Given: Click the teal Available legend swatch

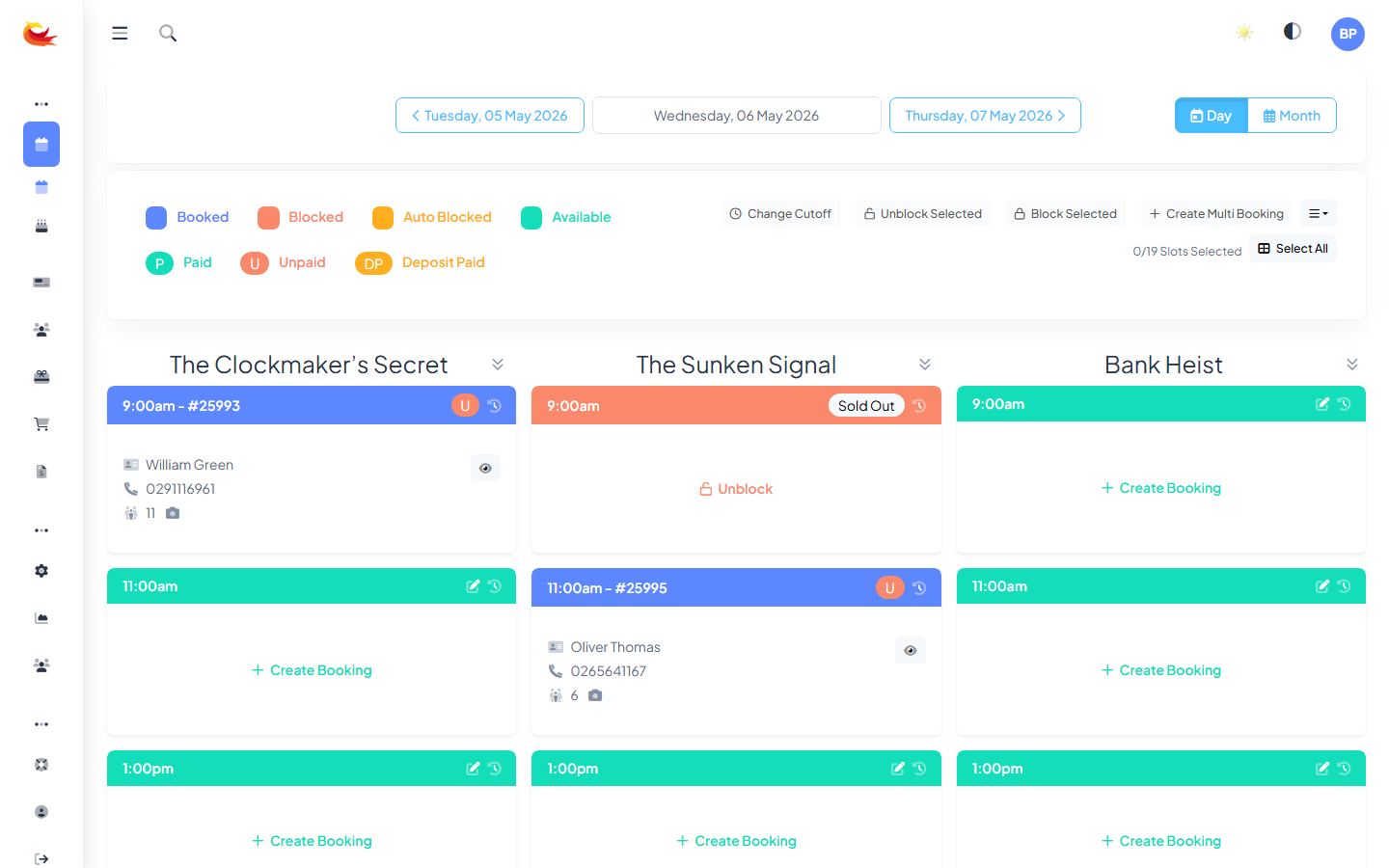Looking at the screenshot, I should (x=531, y=218).
